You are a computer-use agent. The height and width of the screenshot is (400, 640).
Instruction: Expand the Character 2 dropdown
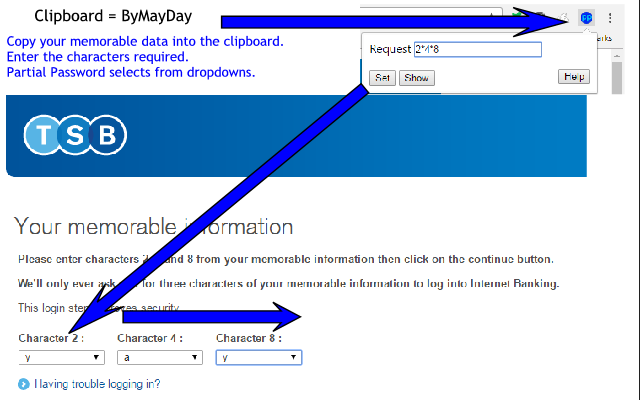(x=61, y=357)
